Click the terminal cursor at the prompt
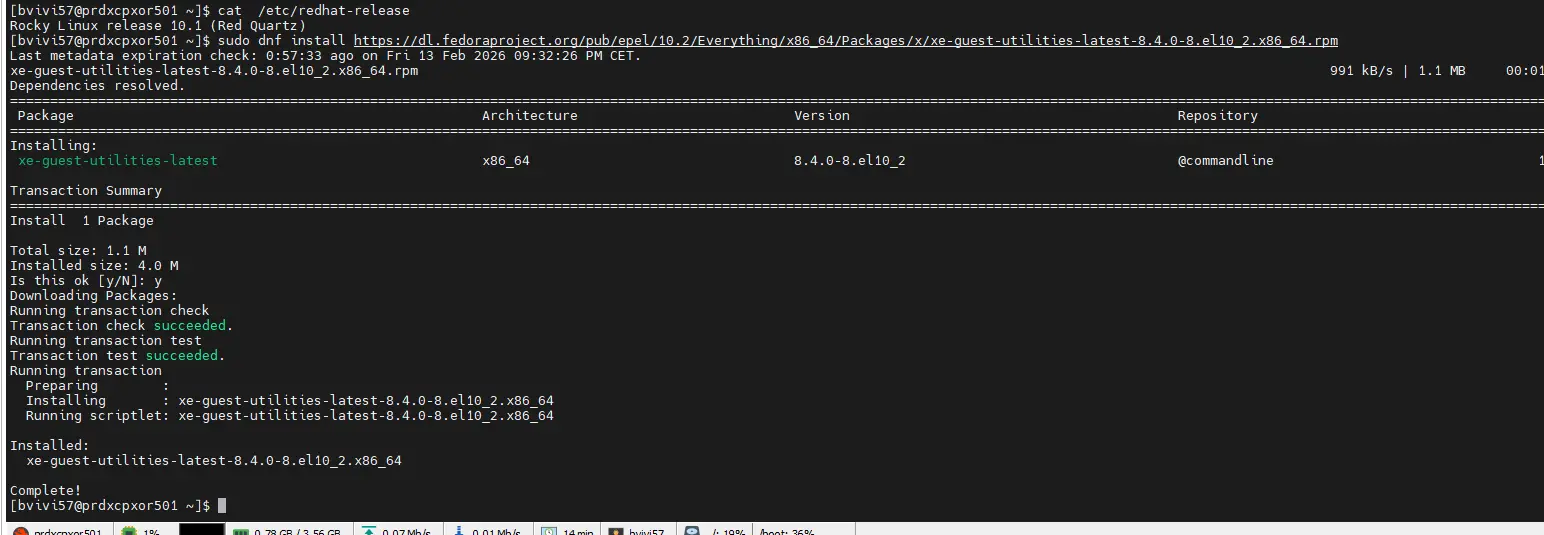 click(x=222, y=506)
